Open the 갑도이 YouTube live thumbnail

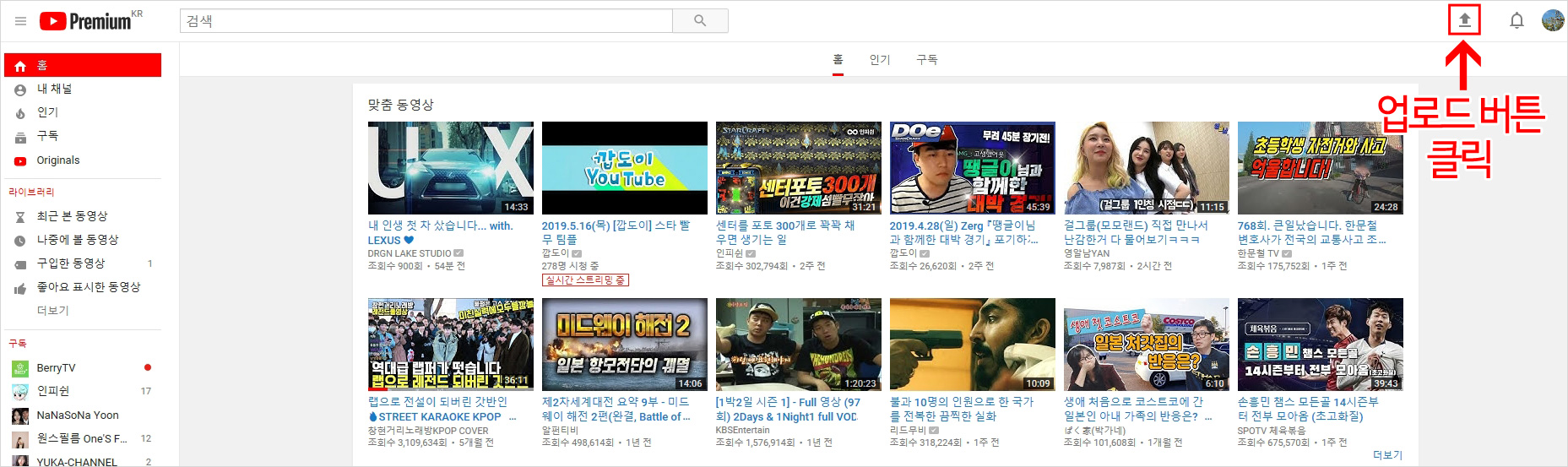624,167
